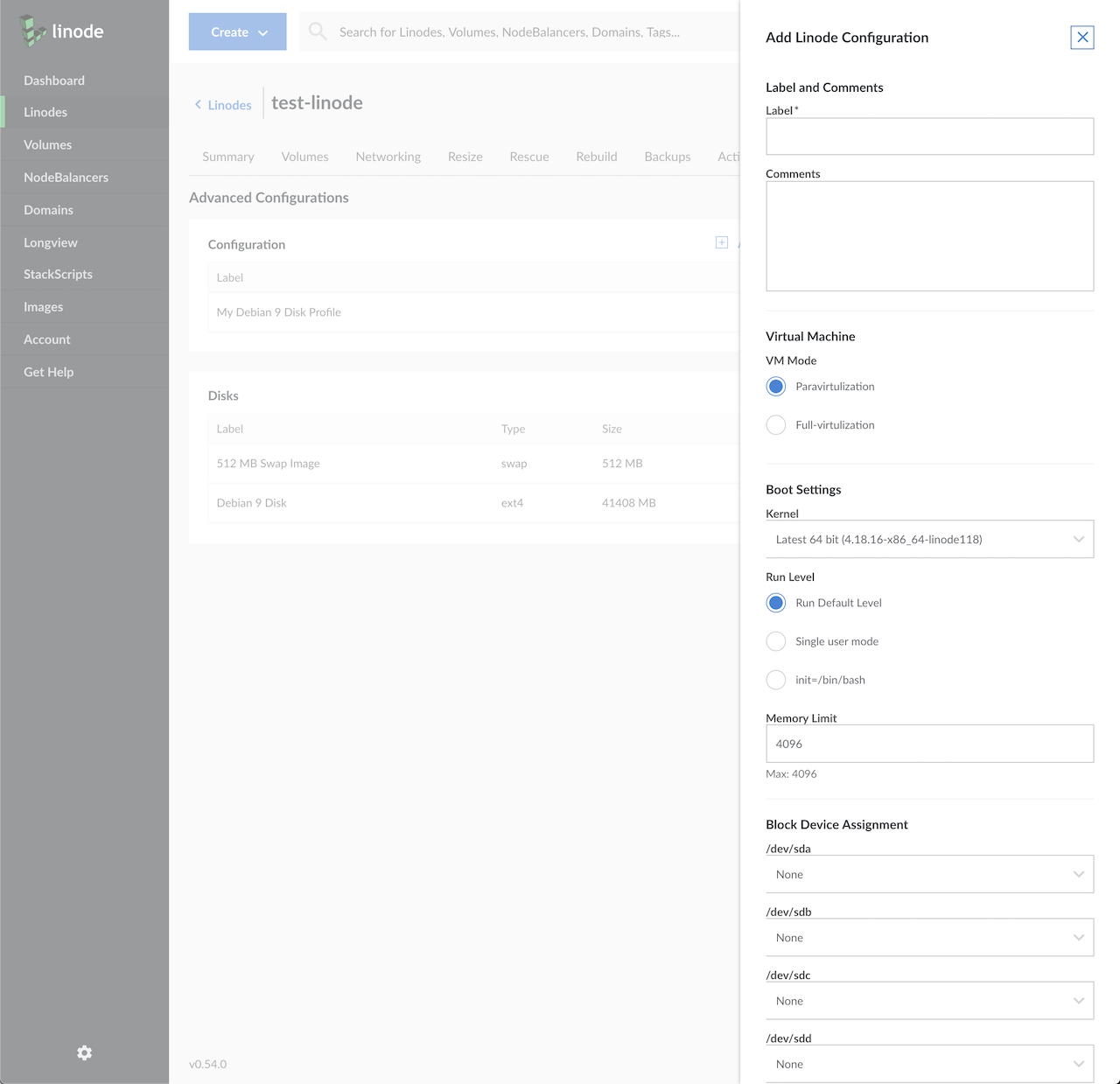Open the settings gear icon

pos(84,1053)
